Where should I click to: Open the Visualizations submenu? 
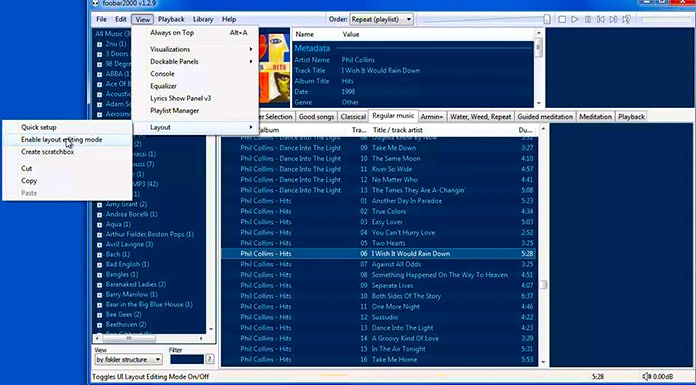pos(195,49)
